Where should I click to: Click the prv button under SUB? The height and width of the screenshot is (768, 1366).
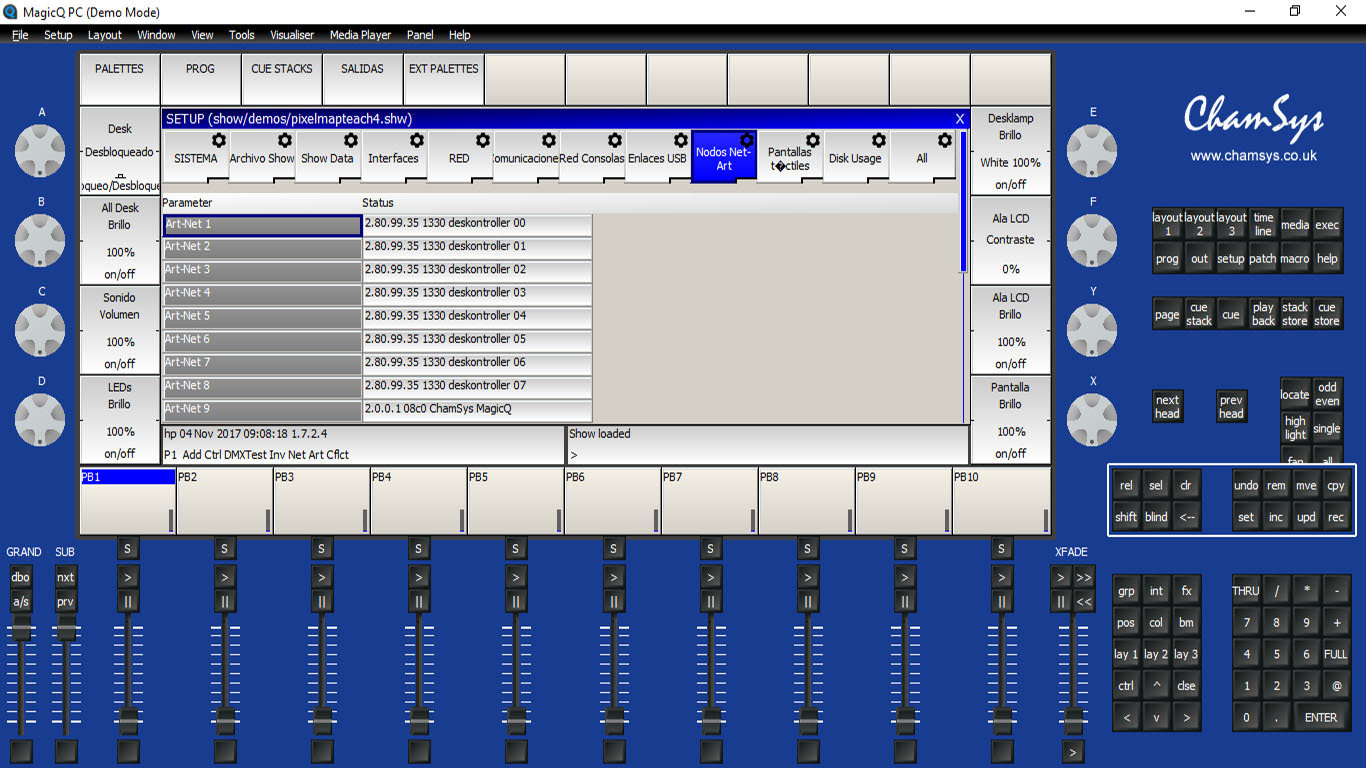pyautogui.click(x=65, y=602)
